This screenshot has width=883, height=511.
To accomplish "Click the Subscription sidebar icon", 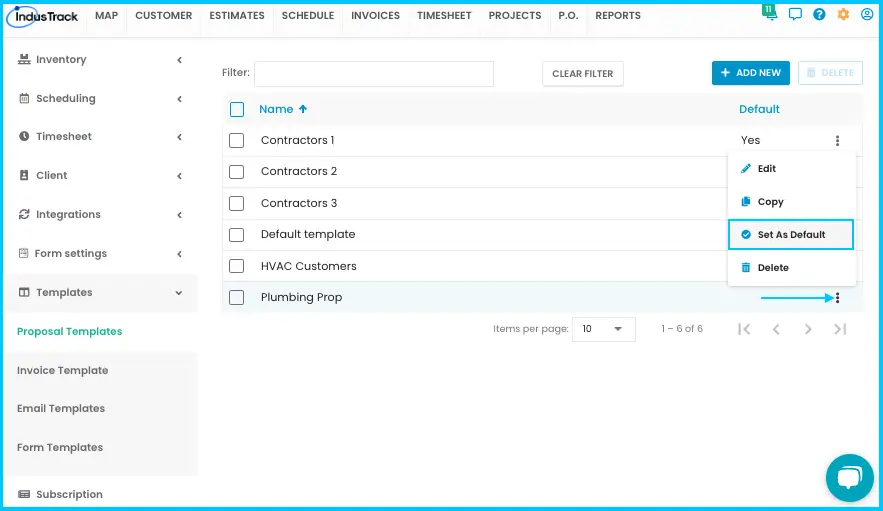I will 24,494.
